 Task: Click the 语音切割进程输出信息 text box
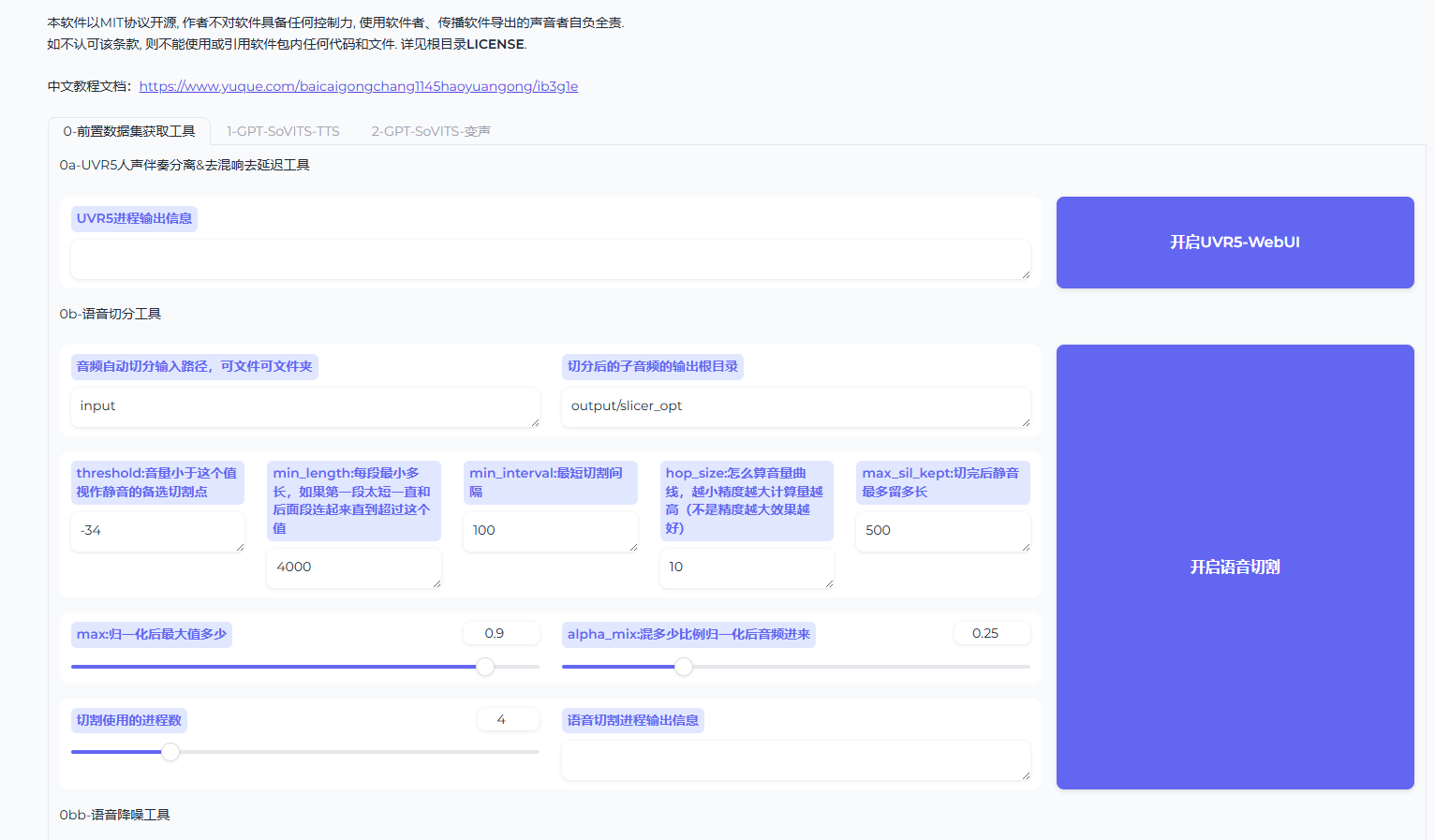pos(796,760)
